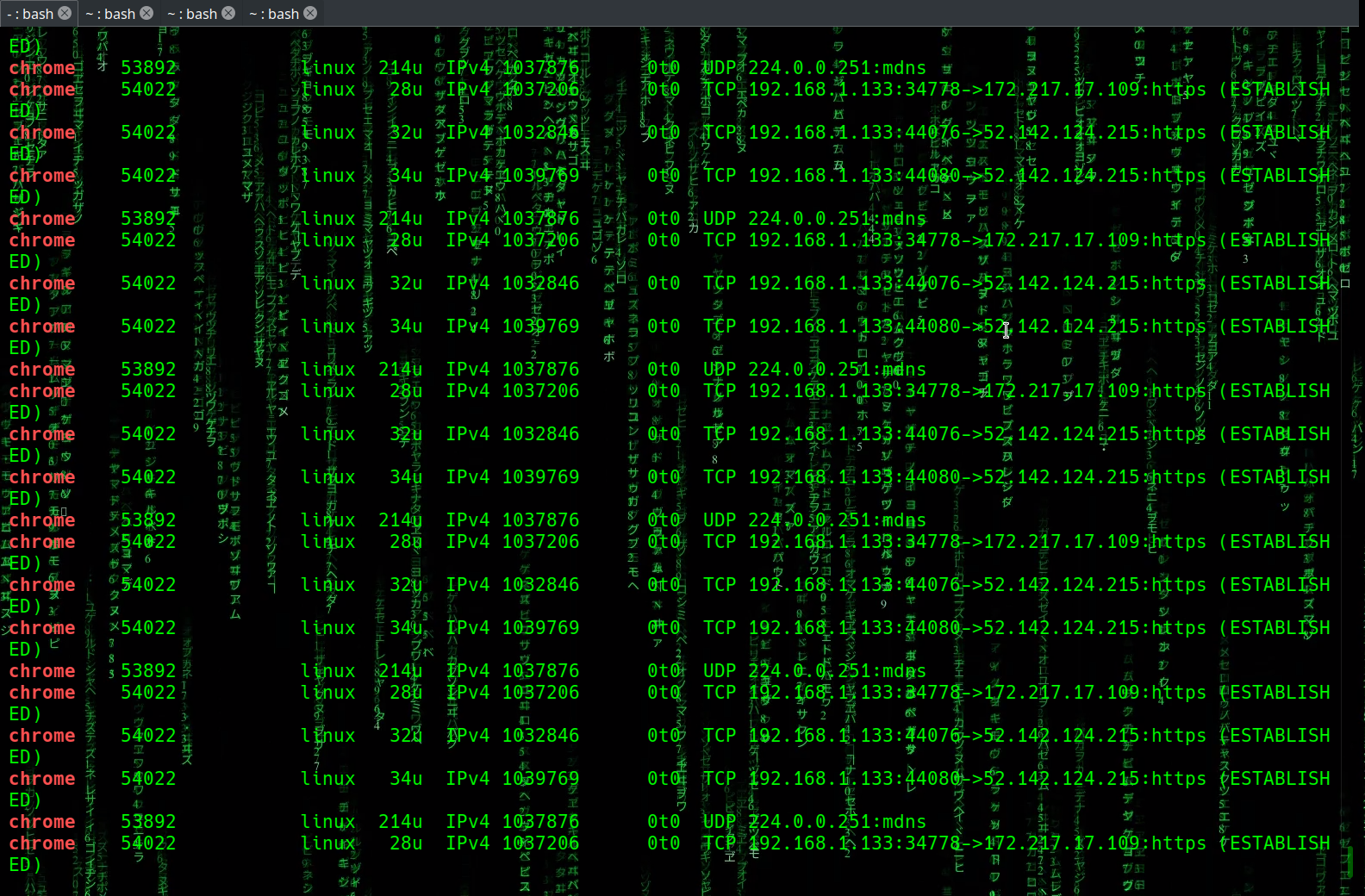Viewport: 1365px width, 896px height.
Task: Close the second bash tab via its X icon
Action: tap(146, 13)
